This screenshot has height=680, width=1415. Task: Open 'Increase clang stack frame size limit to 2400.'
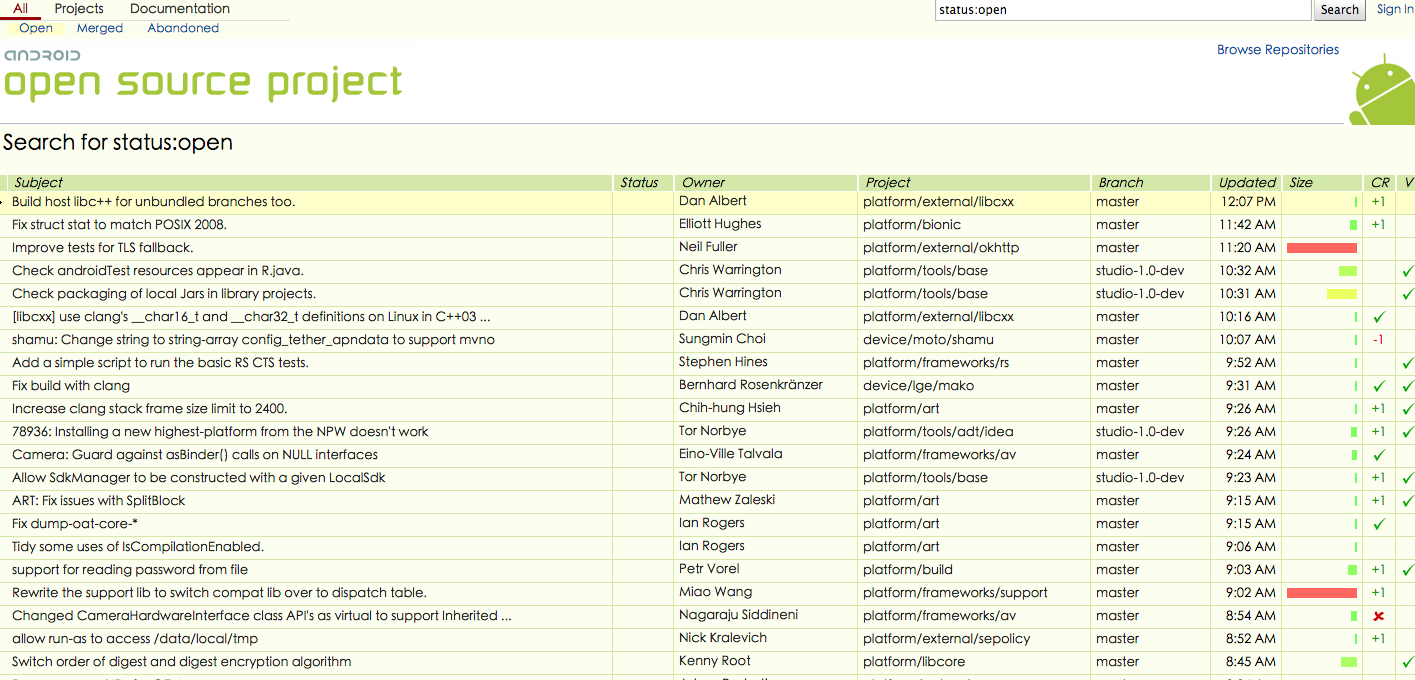(x=150, y=409)
